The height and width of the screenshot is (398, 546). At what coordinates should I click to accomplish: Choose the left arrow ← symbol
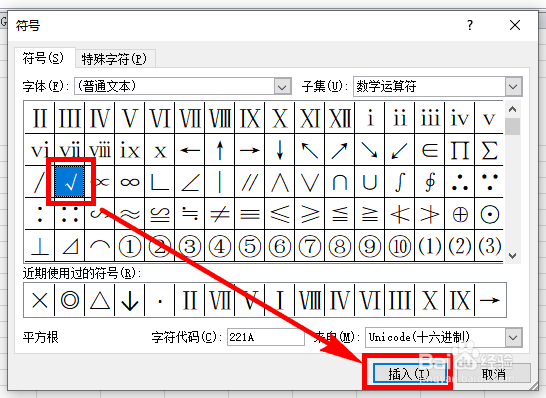[190, 149]
